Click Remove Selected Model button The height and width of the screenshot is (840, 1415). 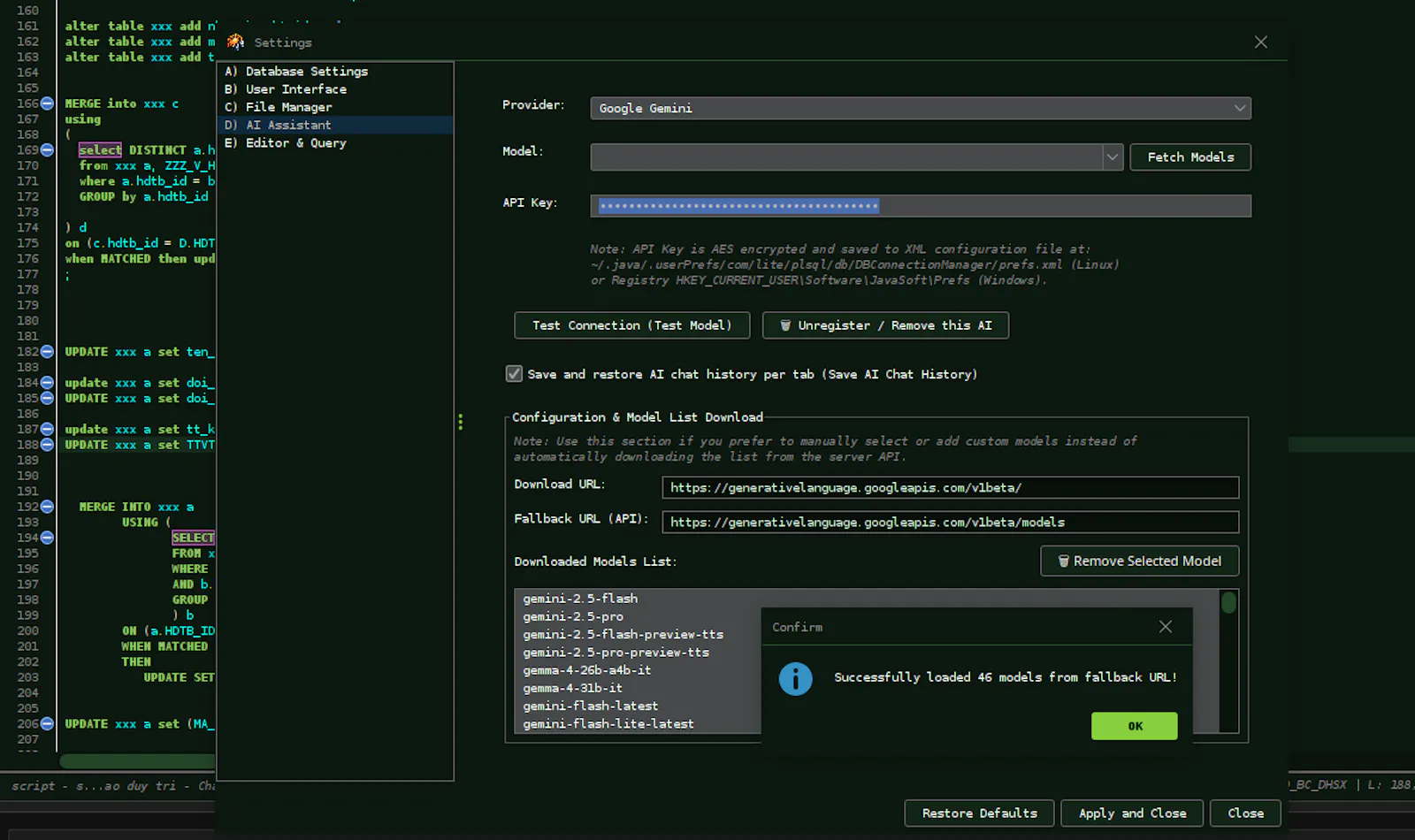1139,561
